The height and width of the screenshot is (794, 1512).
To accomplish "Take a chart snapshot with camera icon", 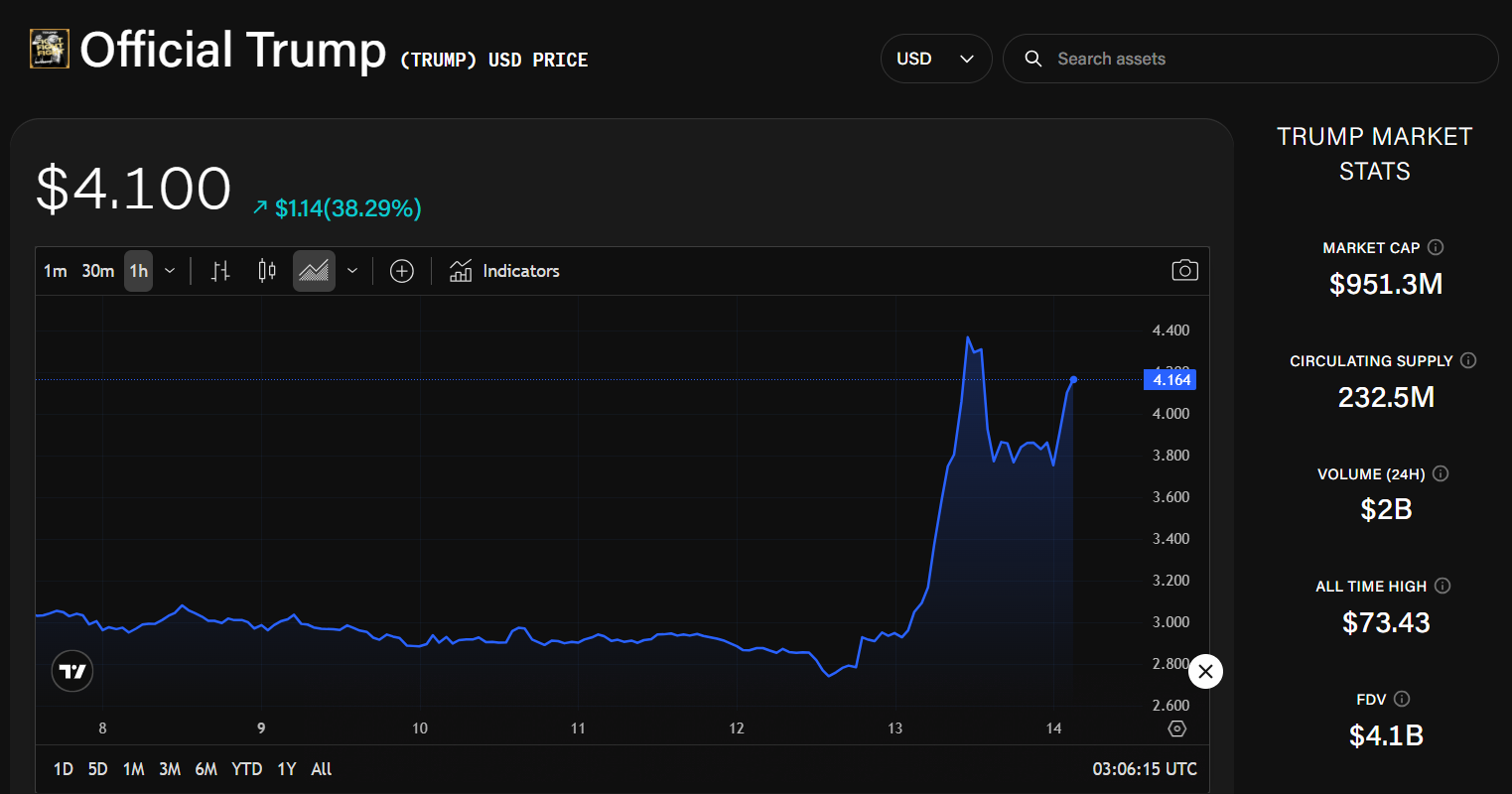I will click(x=1184, y=271).
